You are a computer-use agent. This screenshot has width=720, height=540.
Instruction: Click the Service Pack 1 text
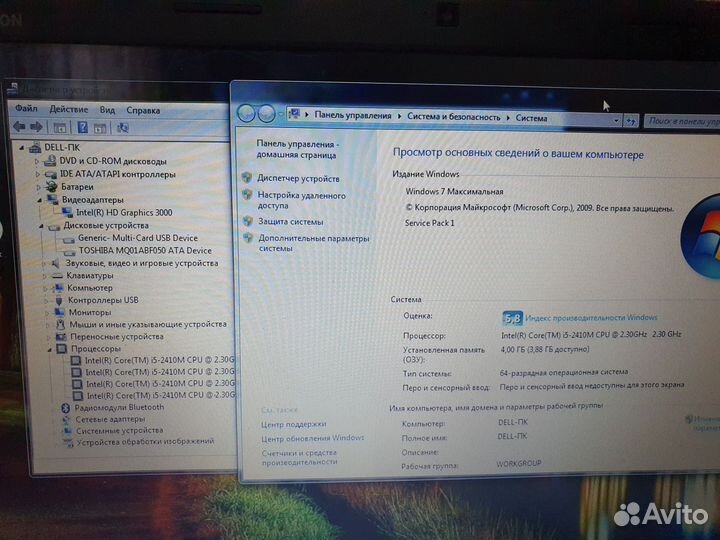[x=429, y=223]
